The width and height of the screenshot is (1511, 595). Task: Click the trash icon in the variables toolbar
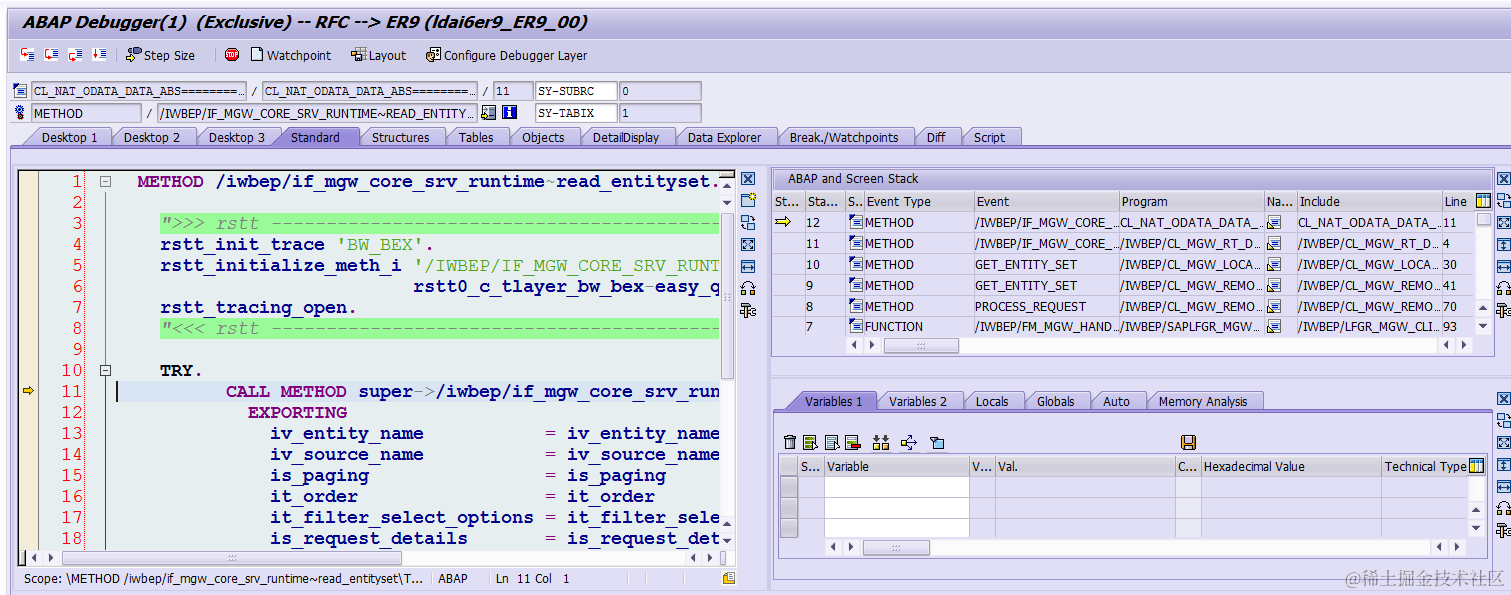point(790,442)
